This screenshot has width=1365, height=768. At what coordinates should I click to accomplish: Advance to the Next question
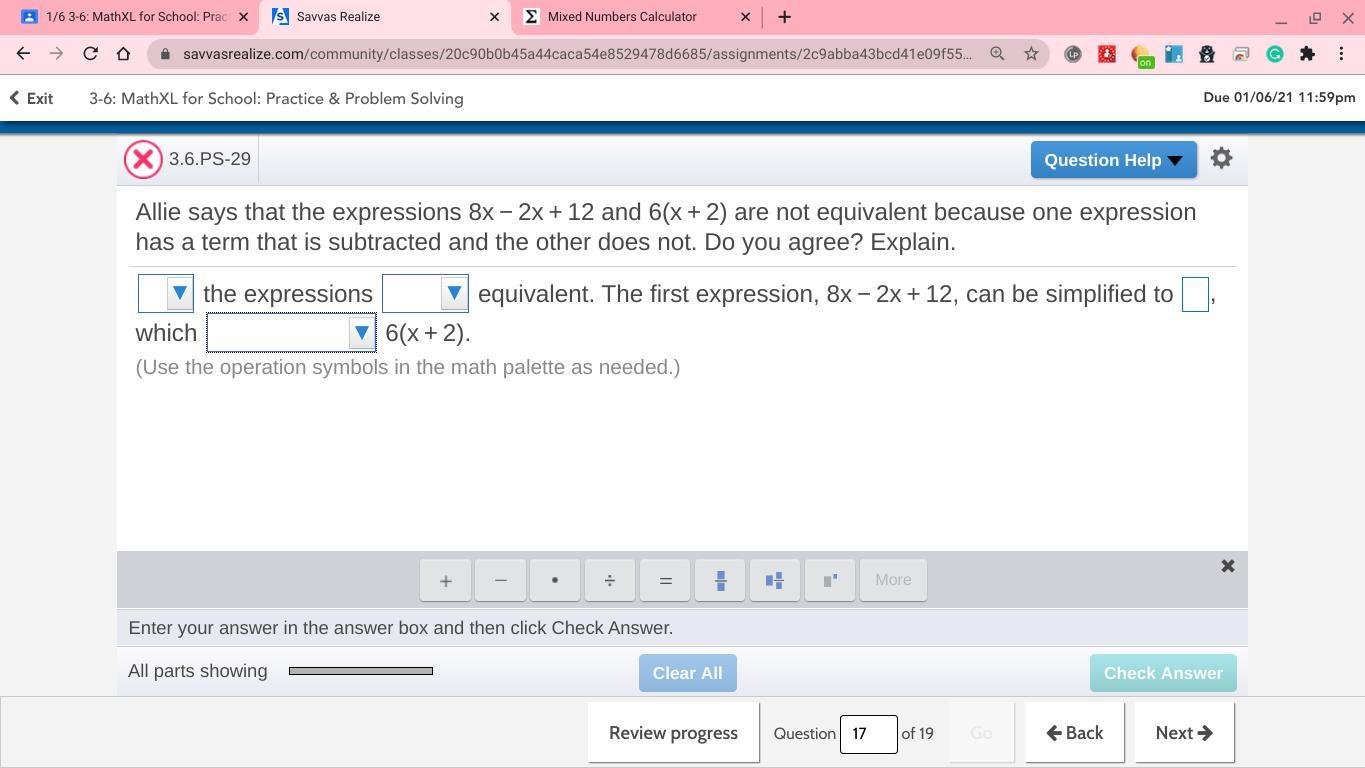(1184, 733)
